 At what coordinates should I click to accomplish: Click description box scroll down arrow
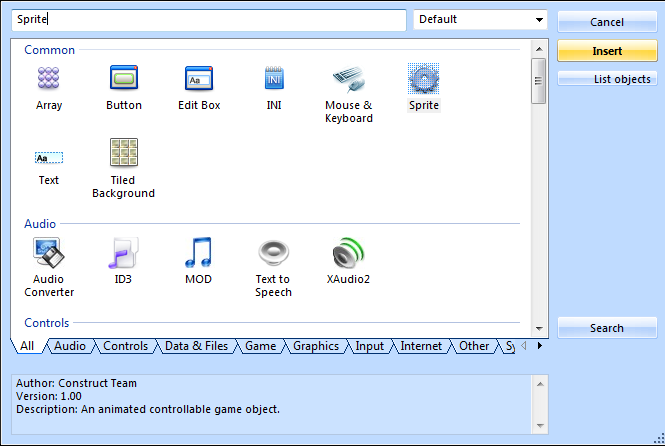[x=540, y=426]
